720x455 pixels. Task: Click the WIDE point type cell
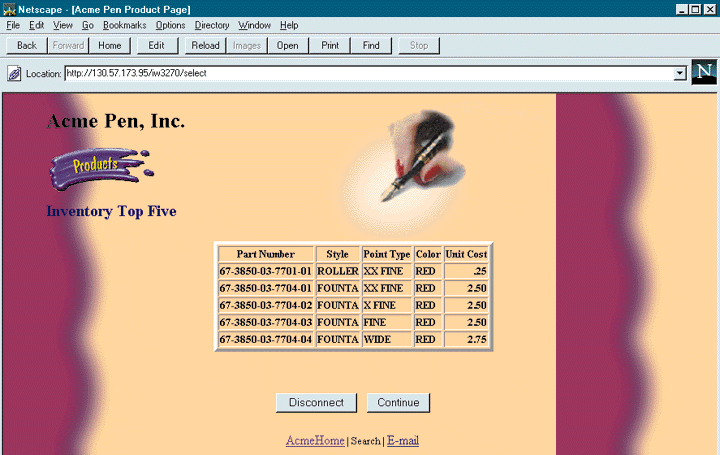[387, 339]
